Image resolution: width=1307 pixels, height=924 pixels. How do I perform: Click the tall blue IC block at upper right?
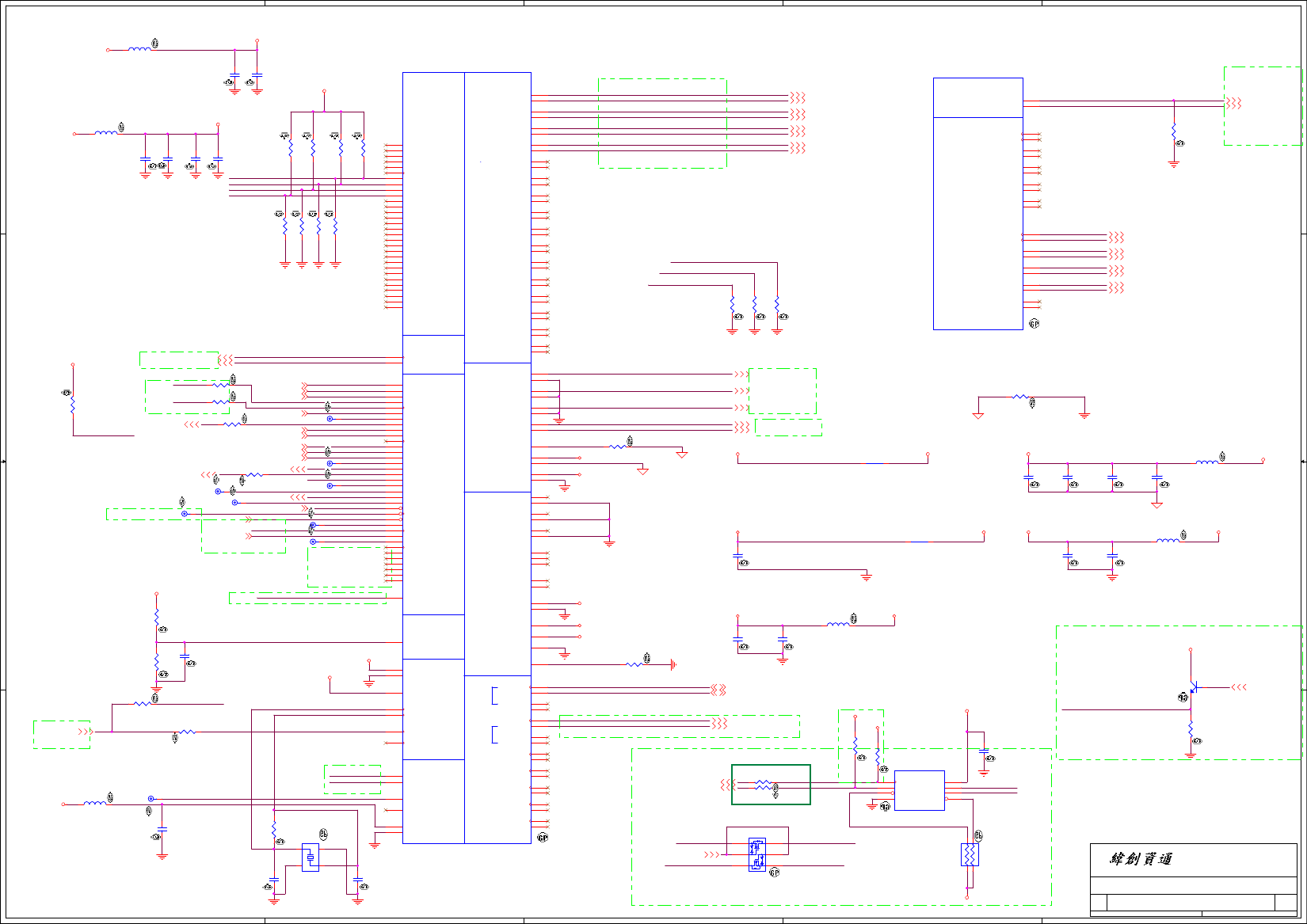(x=978, y=203)
